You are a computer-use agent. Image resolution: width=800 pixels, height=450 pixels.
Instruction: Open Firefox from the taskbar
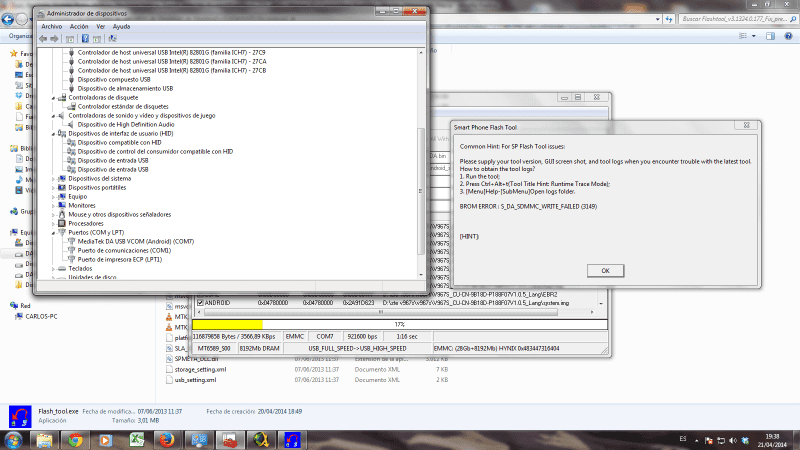pyautogui.click(x=167, y=440)
